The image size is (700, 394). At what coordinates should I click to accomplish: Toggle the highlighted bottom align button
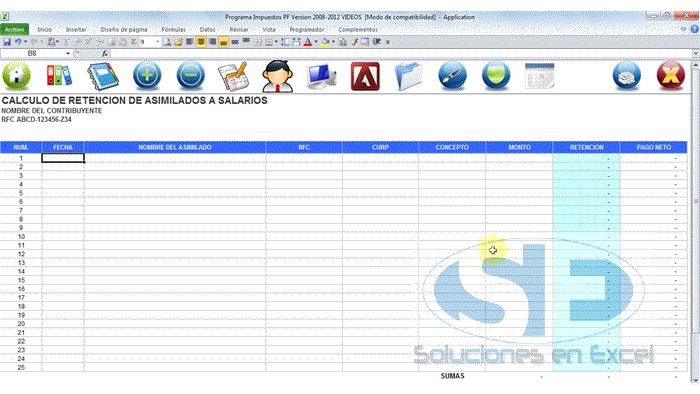[x=223, y=42]
